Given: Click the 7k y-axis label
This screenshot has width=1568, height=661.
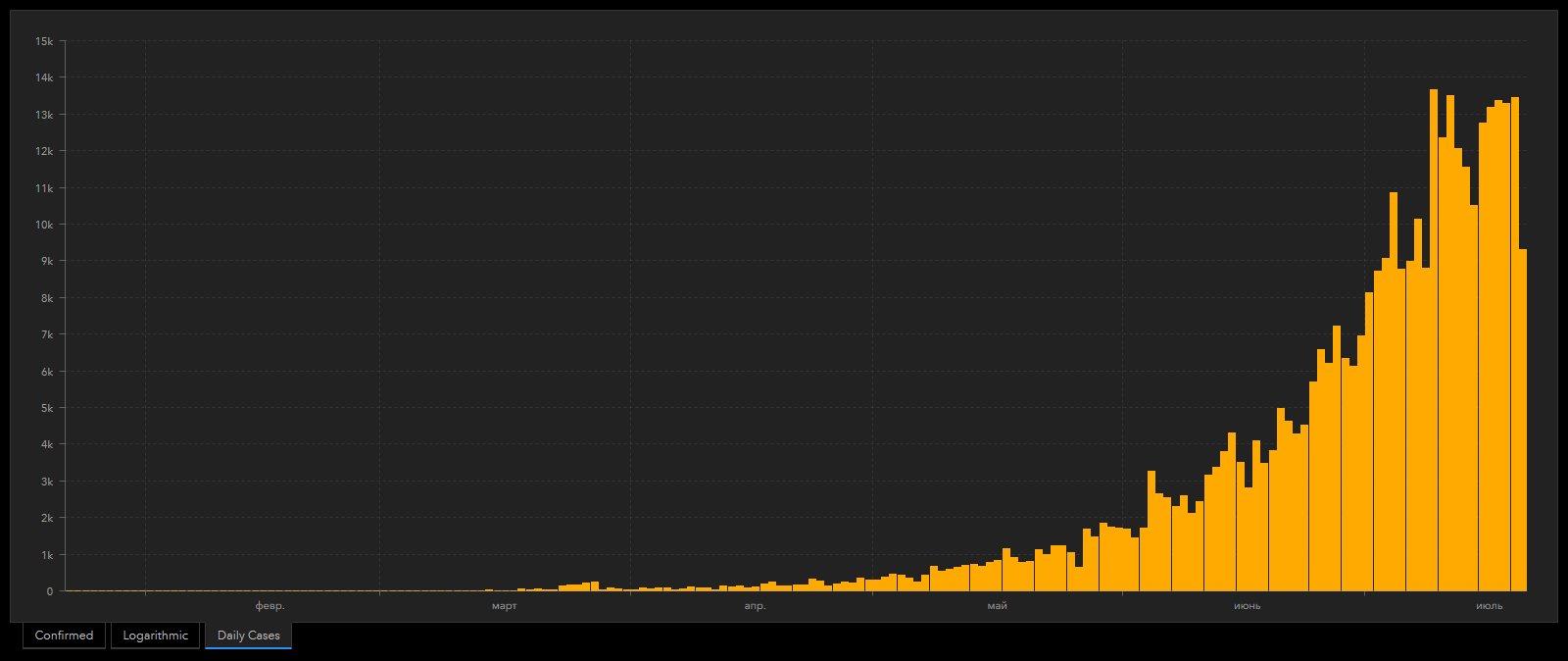Looking at the screenshot, I should coord(46,334).
